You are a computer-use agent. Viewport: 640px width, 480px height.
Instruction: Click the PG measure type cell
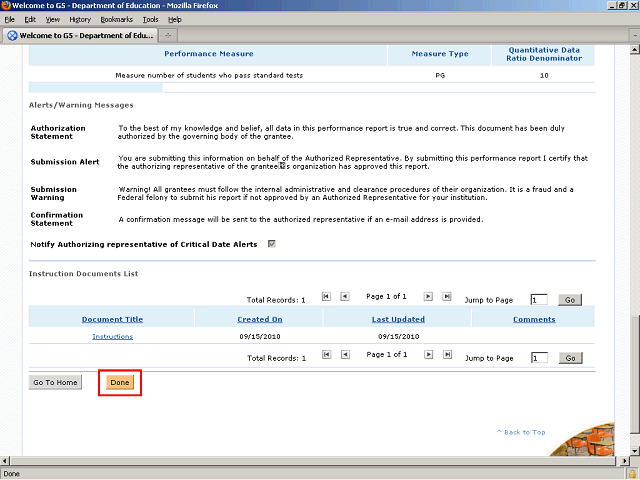click(x=440, y=75)
